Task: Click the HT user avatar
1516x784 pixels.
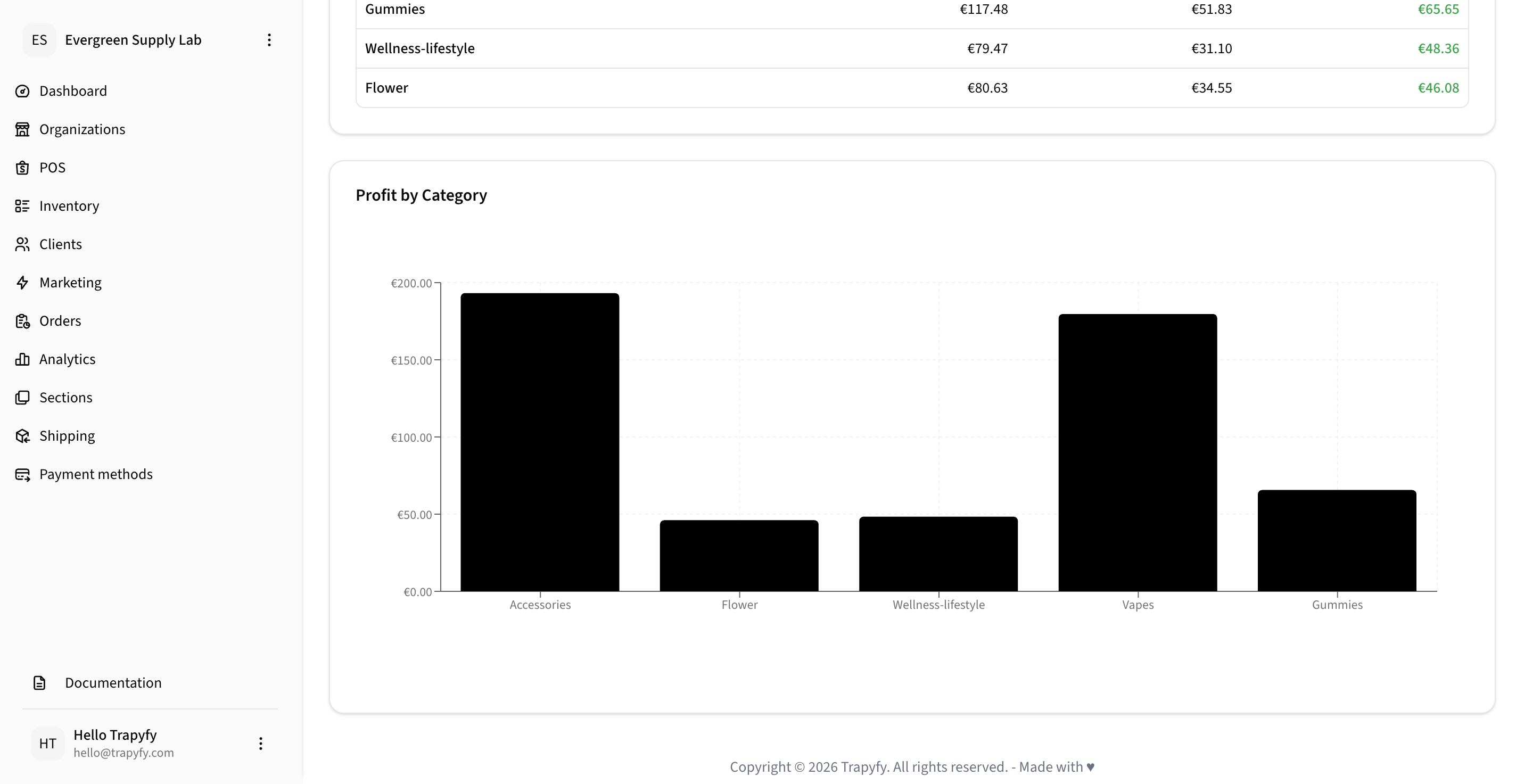Action: point(48,744)
